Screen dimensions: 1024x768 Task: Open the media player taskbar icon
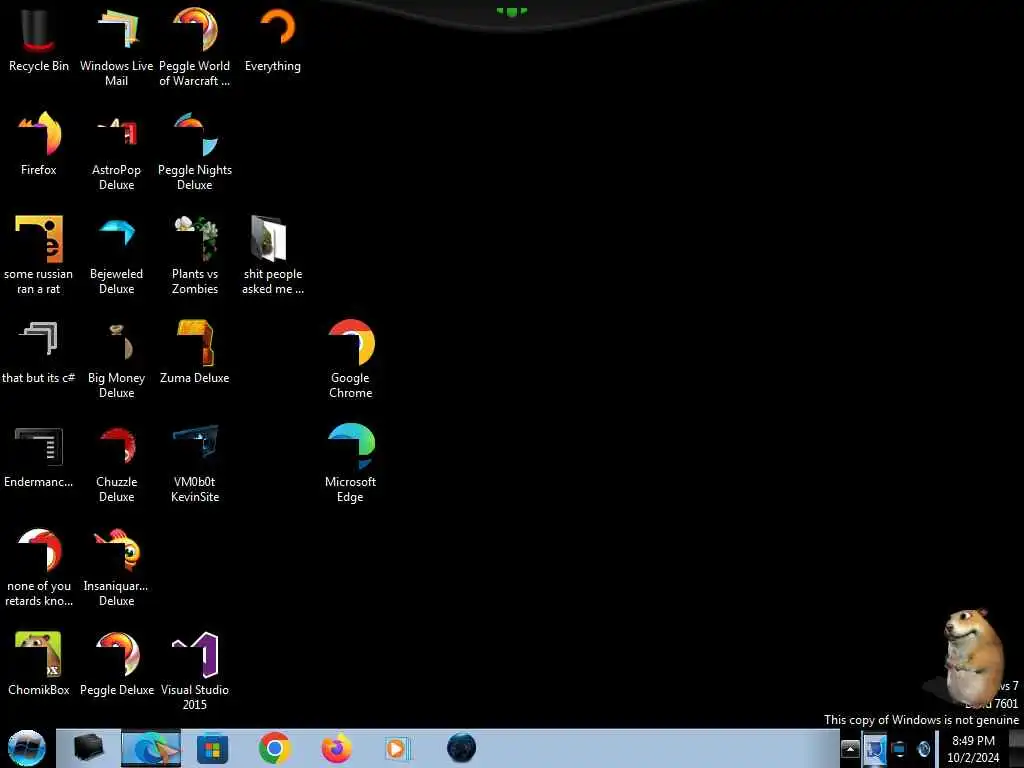tap(396, 748)
